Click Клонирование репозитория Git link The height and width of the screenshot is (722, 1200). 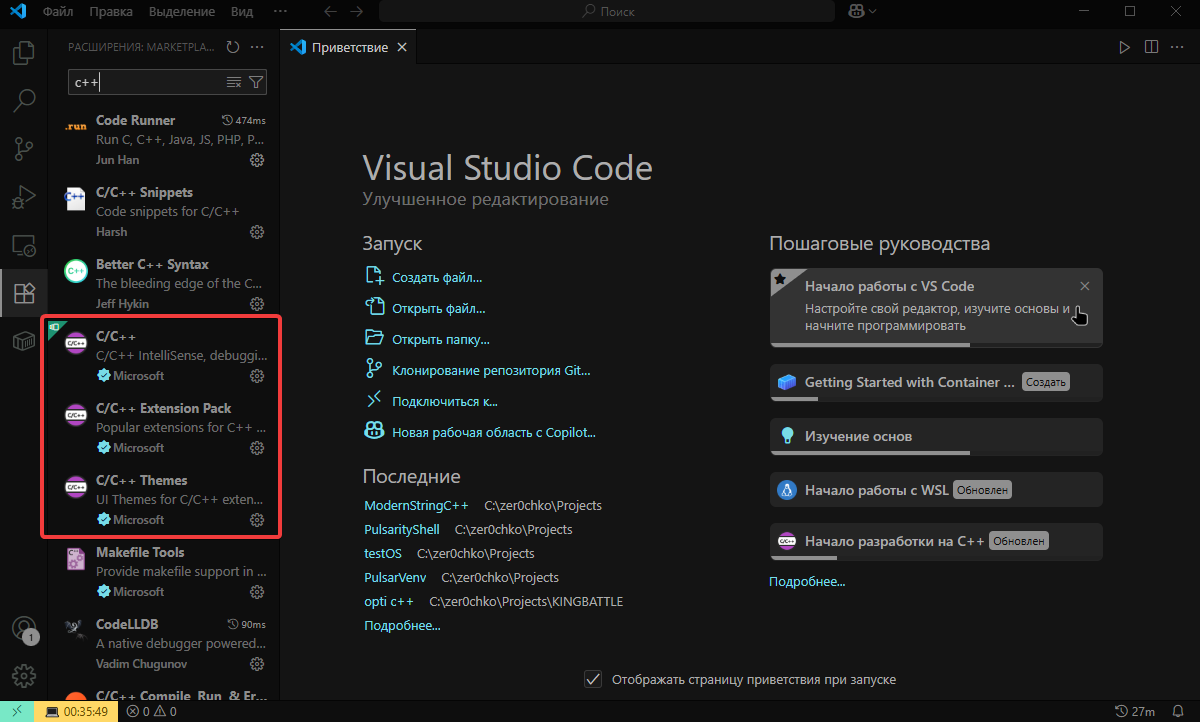click(491, 370)
